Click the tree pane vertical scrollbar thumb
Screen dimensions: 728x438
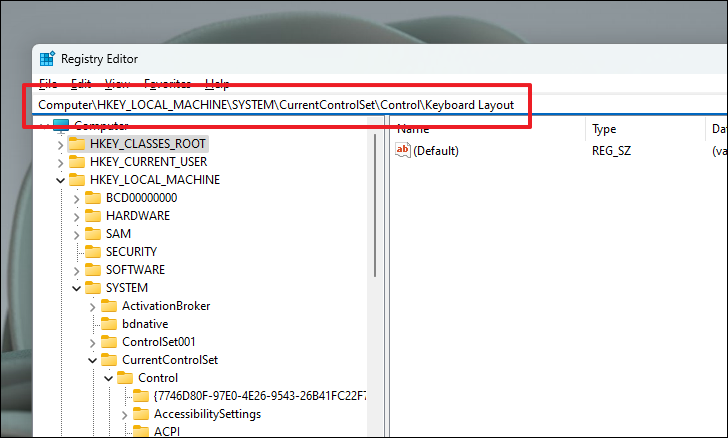[375, 206]
